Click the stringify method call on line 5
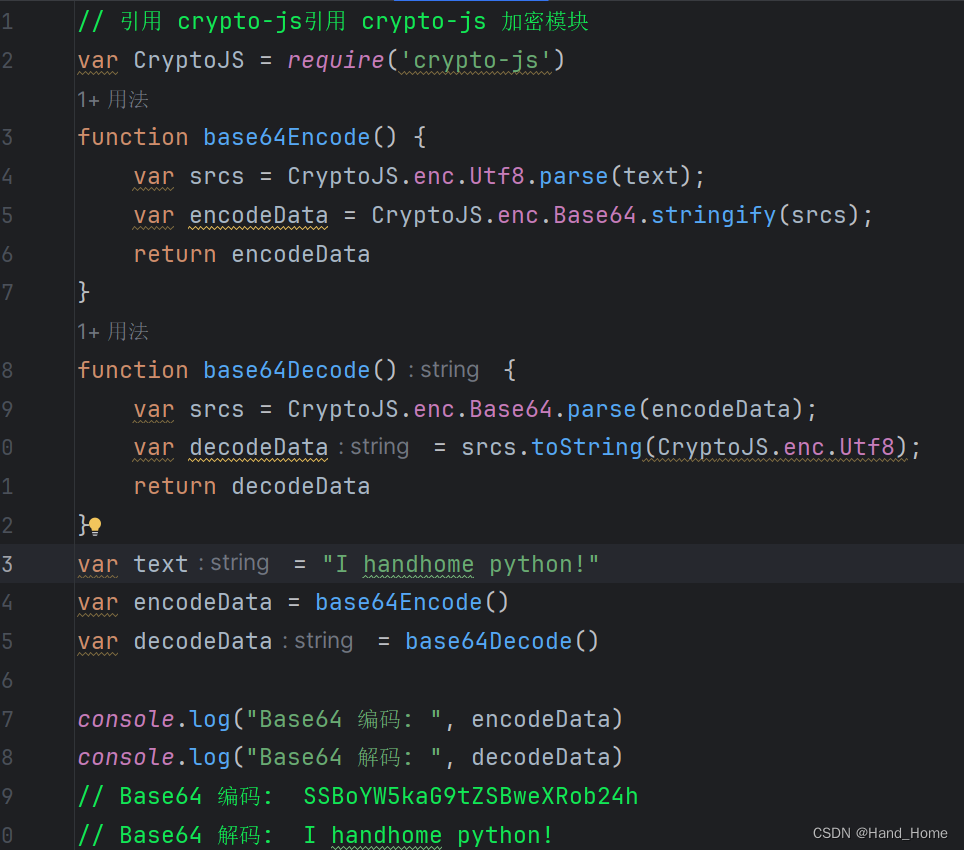The height and width of the screenshot is (850, 964). 713,214
